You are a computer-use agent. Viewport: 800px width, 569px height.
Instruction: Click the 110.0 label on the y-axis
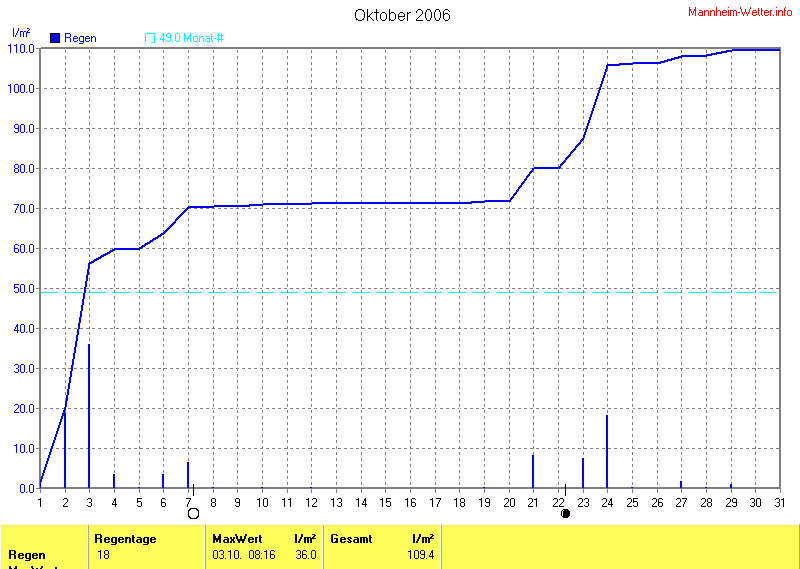click(x=22, y=48)
